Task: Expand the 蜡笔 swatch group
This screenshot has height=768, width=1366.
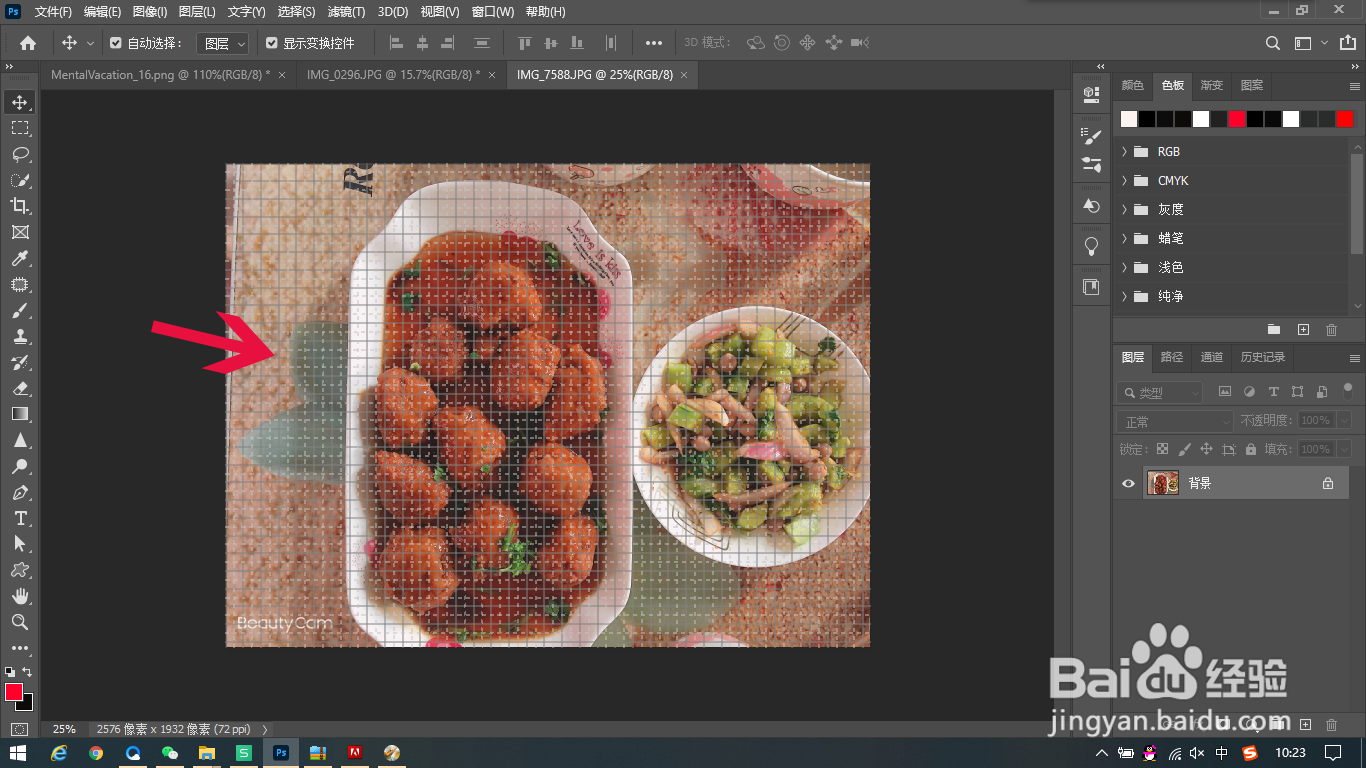Action: click(x=1124, y=239)
